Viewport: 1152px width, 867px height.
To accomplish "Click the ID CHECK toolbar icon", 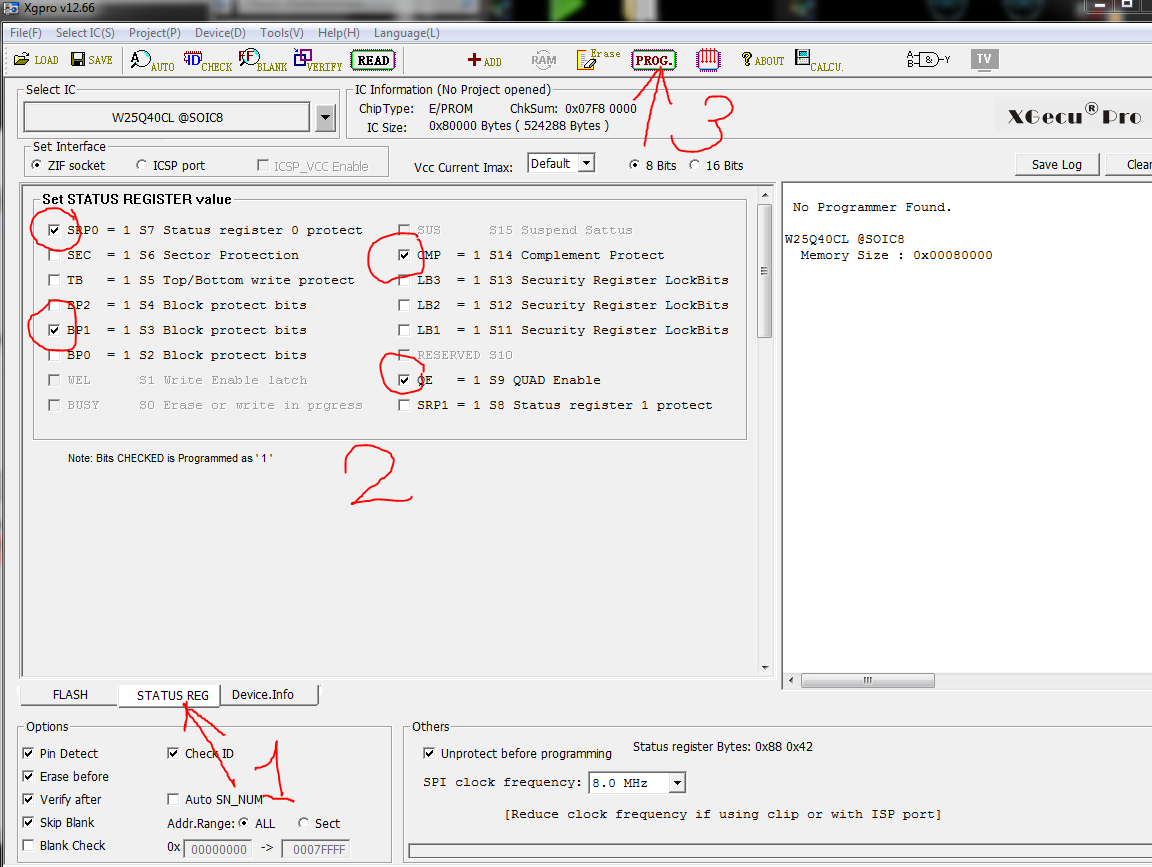I will 207,60.
